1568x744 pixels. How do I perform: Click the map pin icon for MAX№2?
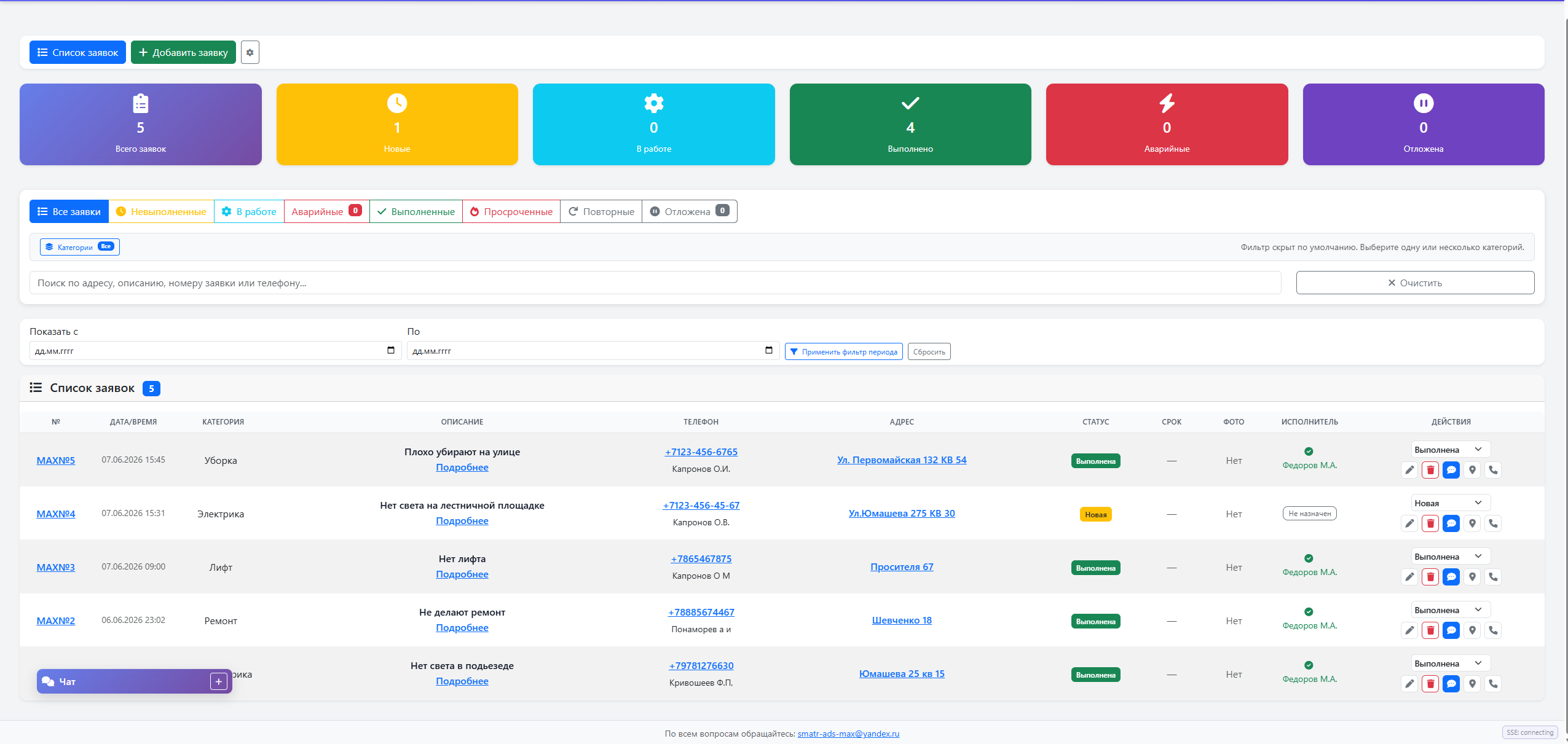[1471, 630]
